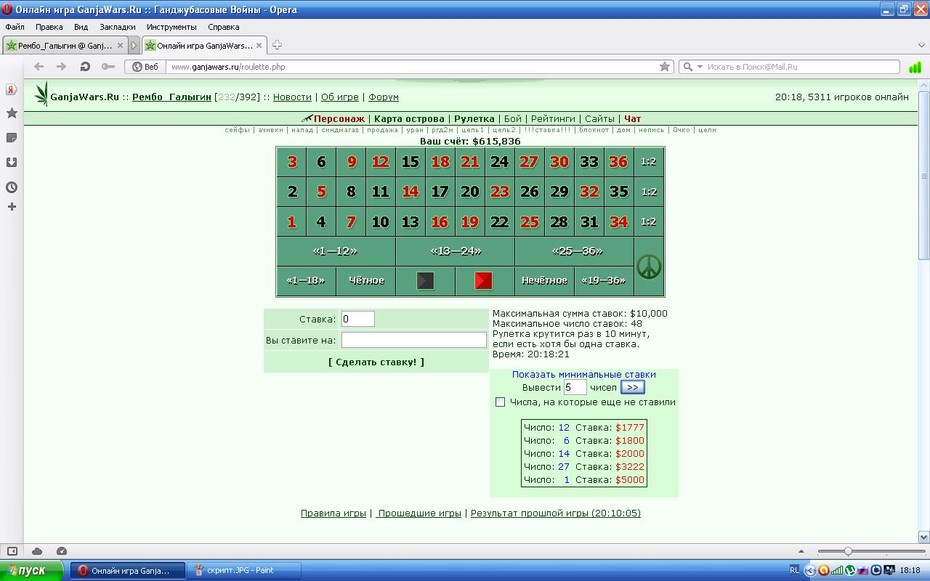
Task: Click the Сделать ставку! button
Action: point(376,362)
